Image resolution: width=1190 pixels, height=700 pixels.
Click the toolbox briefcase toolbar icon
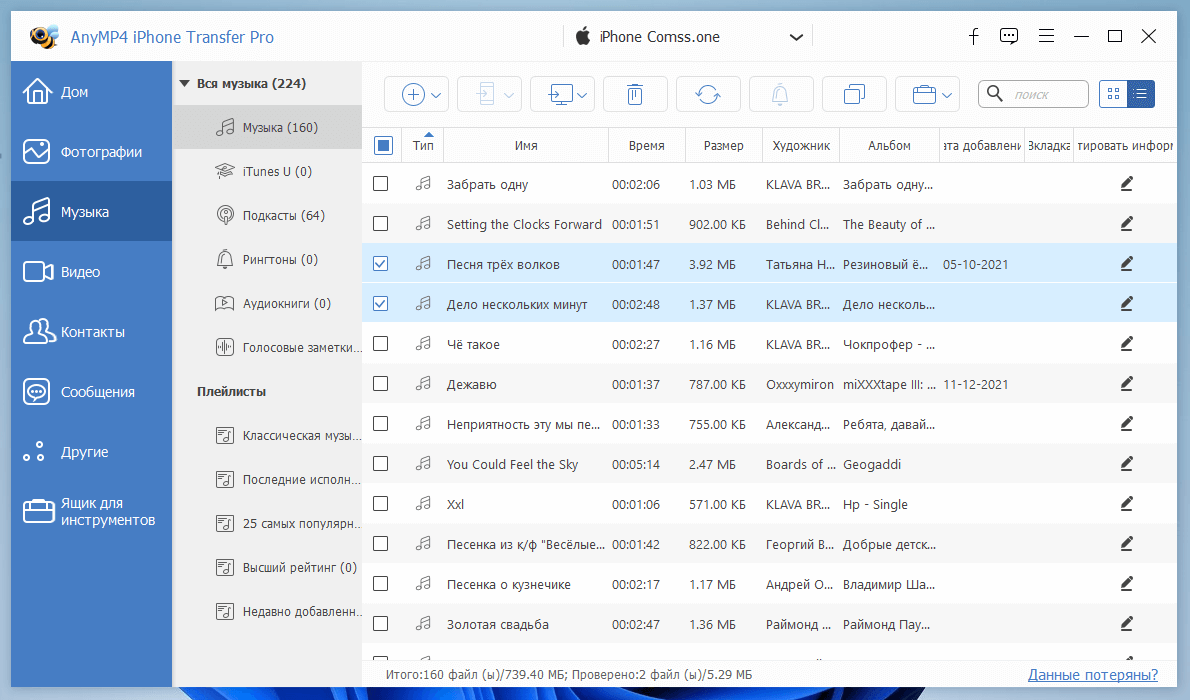point(924,95)
